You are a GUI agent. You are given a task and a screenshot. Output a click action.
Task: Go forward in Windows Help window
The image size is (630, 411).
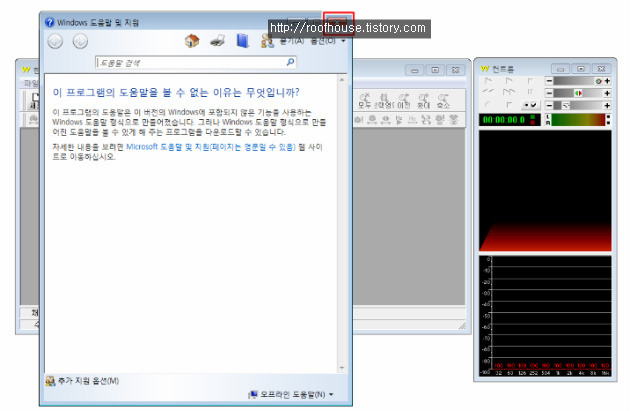80,41
